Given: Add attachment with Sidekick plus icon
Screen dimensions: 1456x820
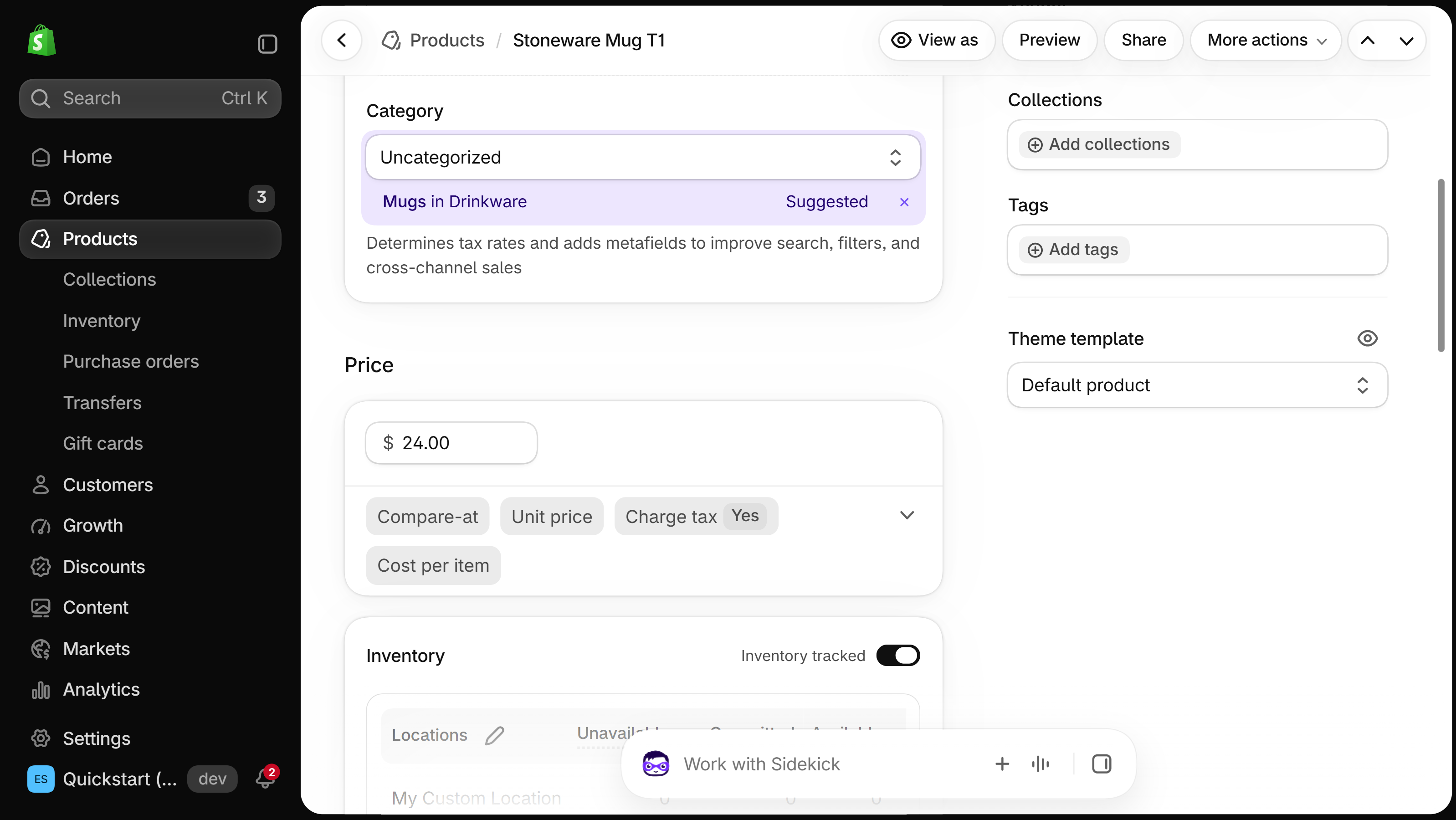Looking at the screenshot, I should (x=1002, y=764).
